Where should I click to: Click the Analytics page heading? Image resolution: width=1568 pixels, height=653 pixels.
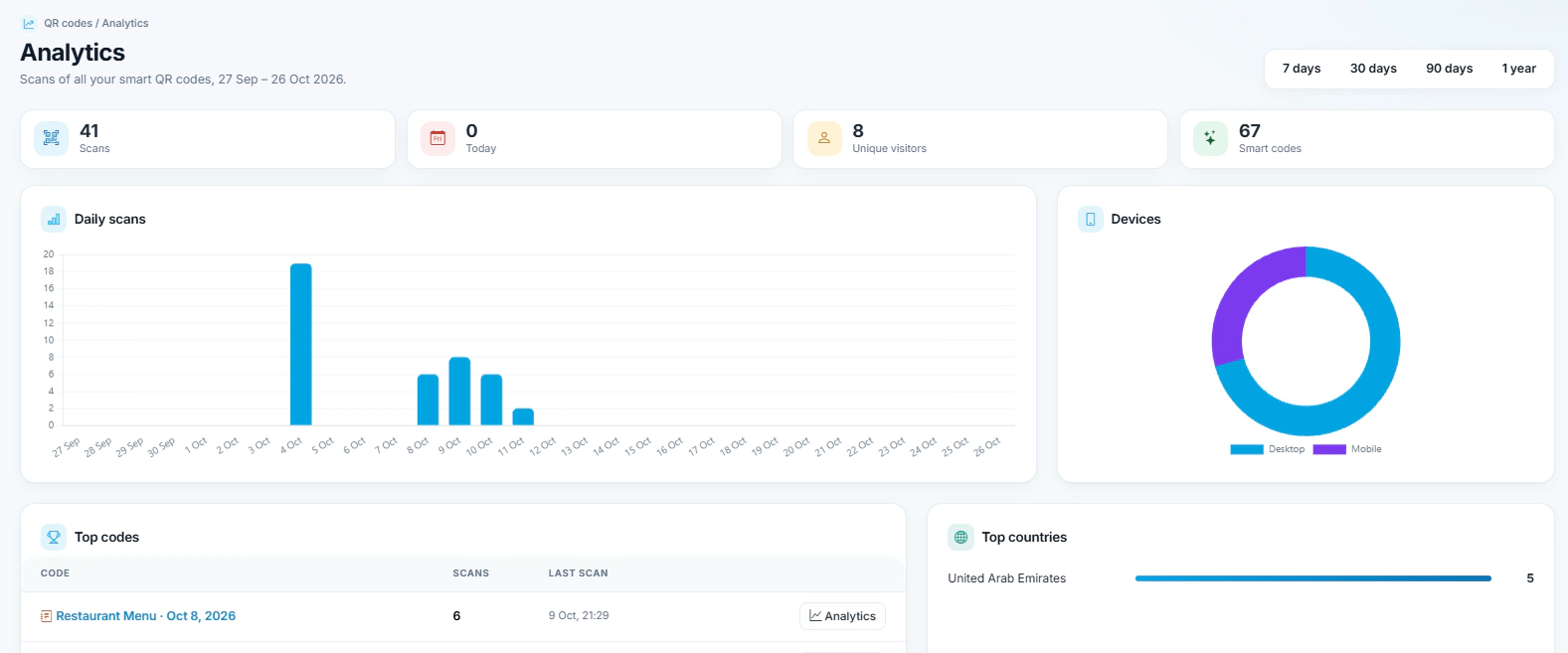(73, 53)
